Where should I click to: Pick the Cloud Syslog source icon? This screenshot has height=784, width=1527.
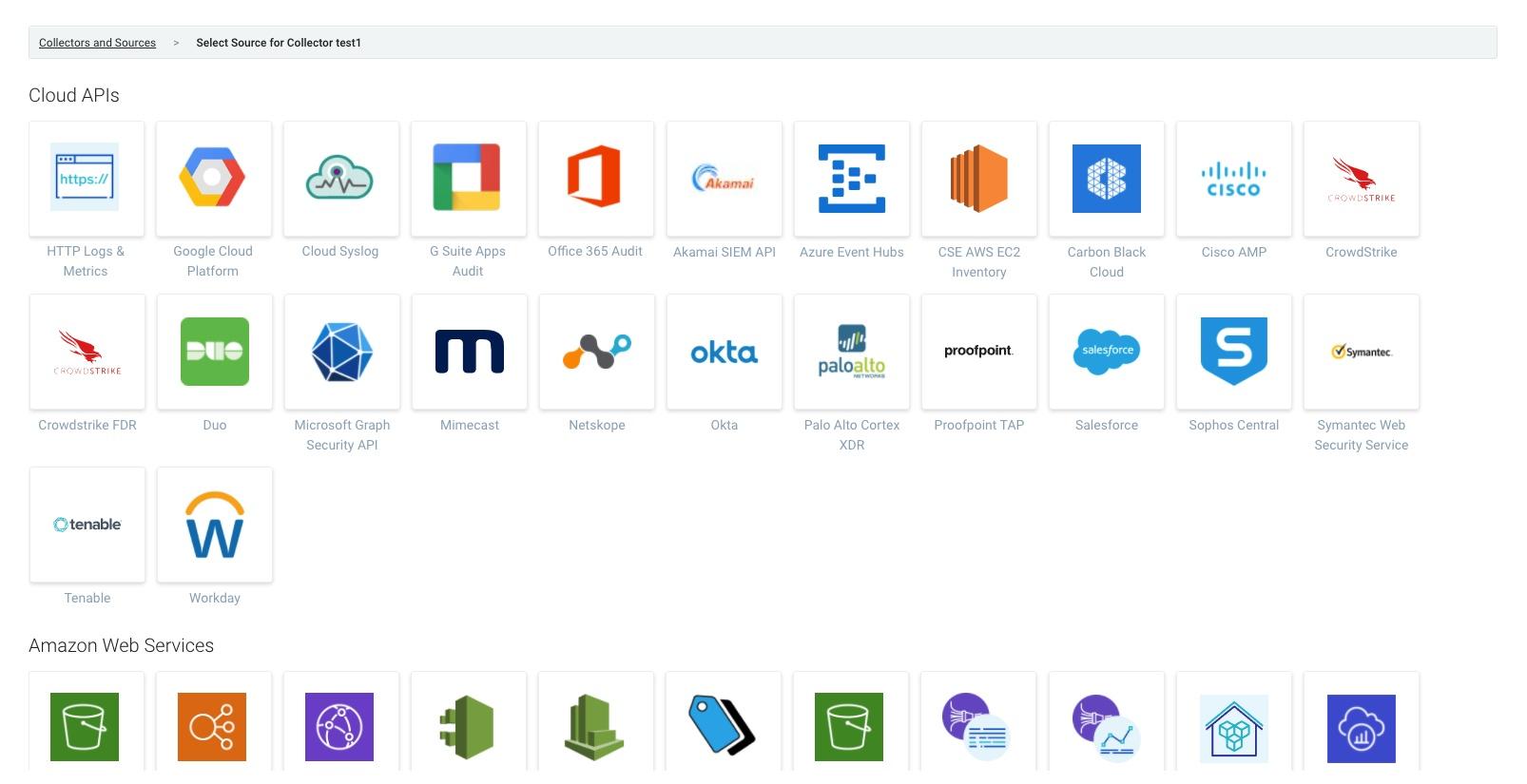[x=340, y=179]
